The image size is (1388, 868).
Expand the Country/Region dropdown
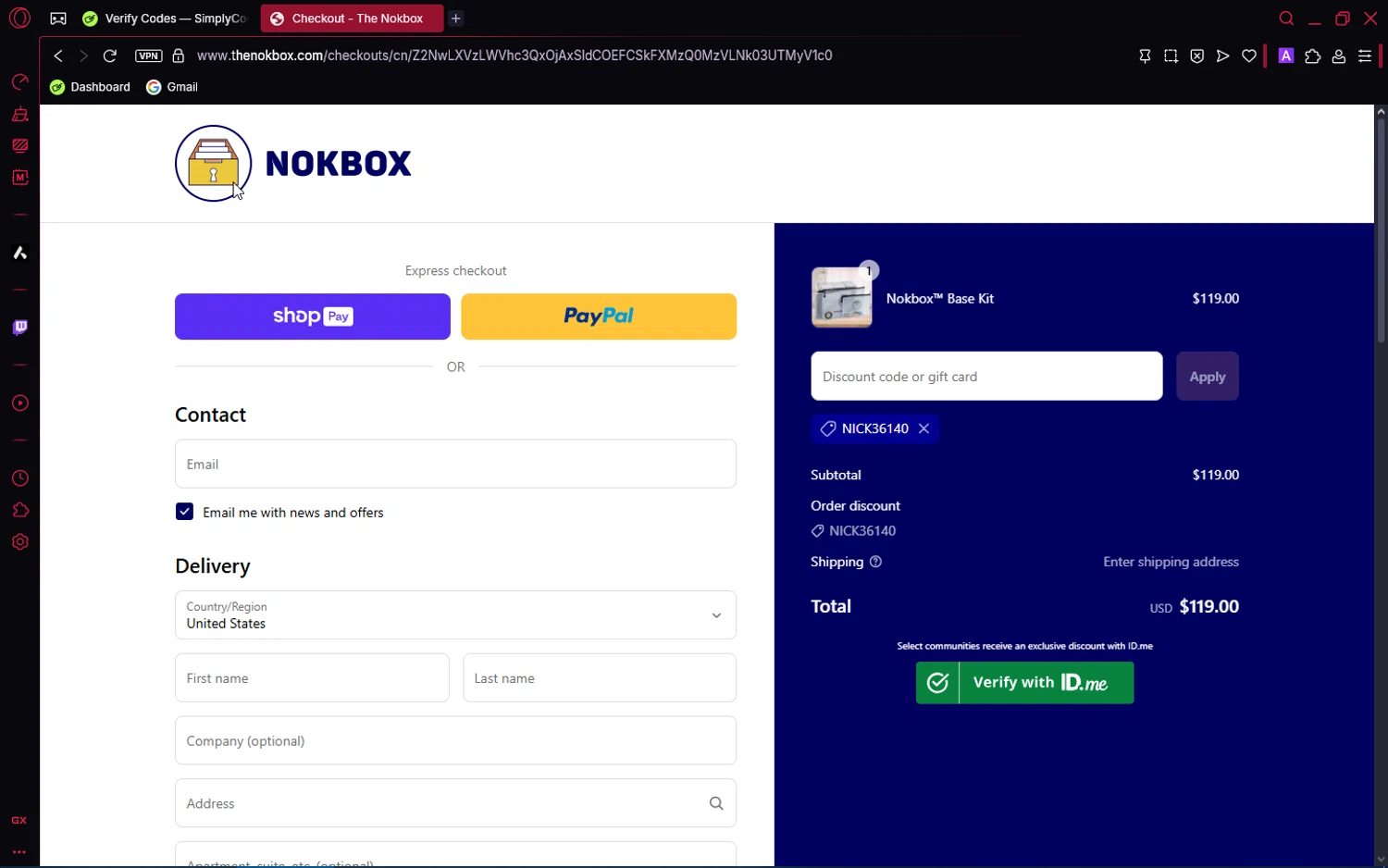pyautogui.click(x=455, y=615)
